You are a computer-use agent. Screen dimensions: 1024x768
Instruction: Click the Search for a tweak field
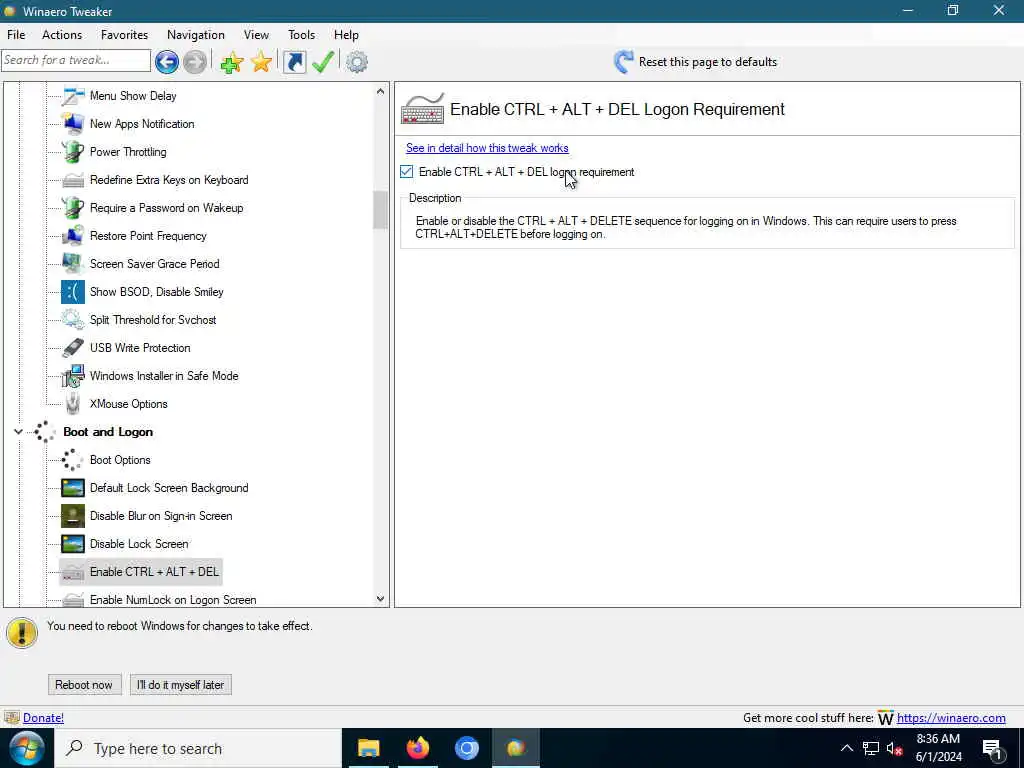click(x=76, y=61)
